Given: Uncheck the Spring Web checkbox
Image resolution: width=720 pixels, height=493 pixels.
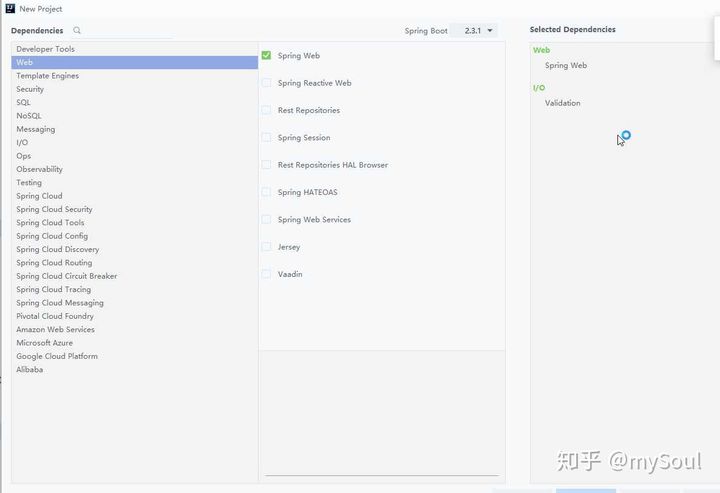Looking at the screenshot, I should pos(266,56).
